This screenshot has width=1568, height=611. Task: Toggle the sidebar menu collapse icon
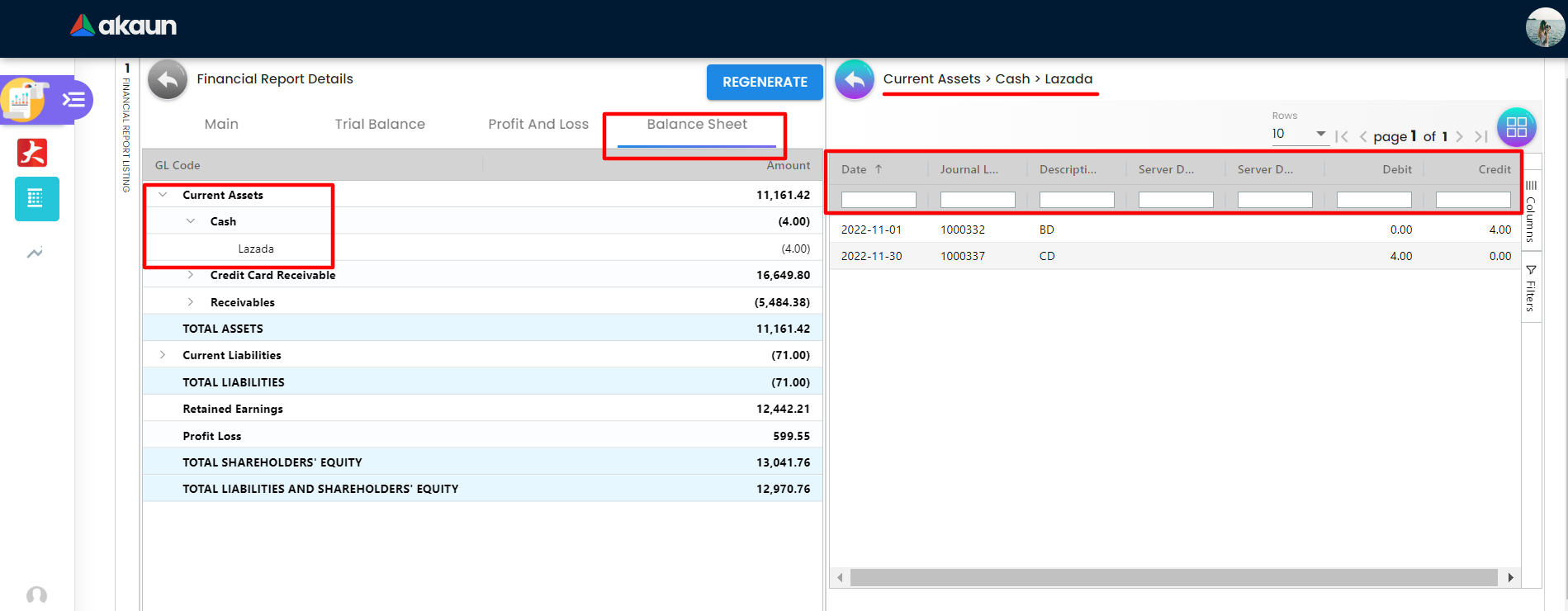[74, 100]
